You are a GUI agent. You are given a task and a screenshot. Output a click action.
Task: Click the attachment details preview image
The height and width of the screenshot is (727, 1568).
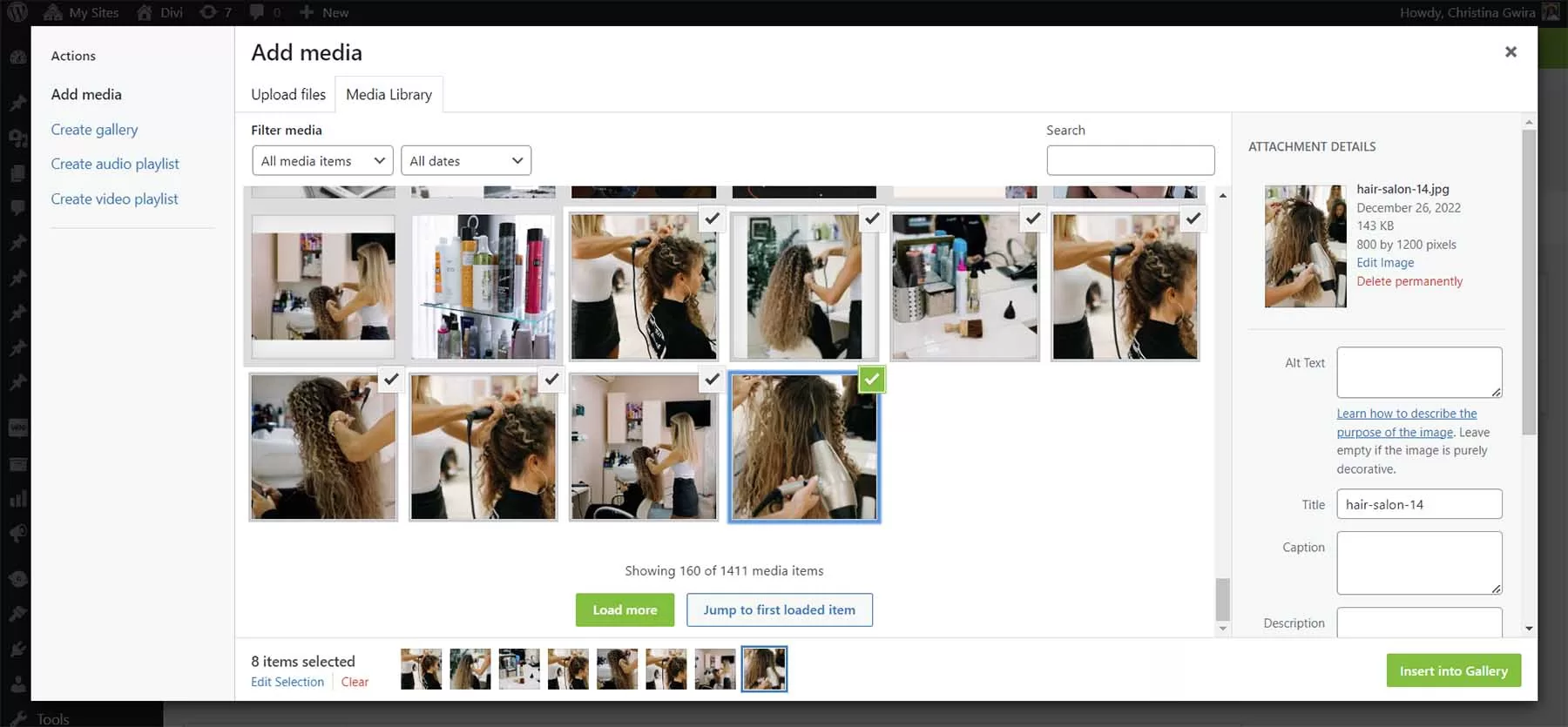(1305, 246)
